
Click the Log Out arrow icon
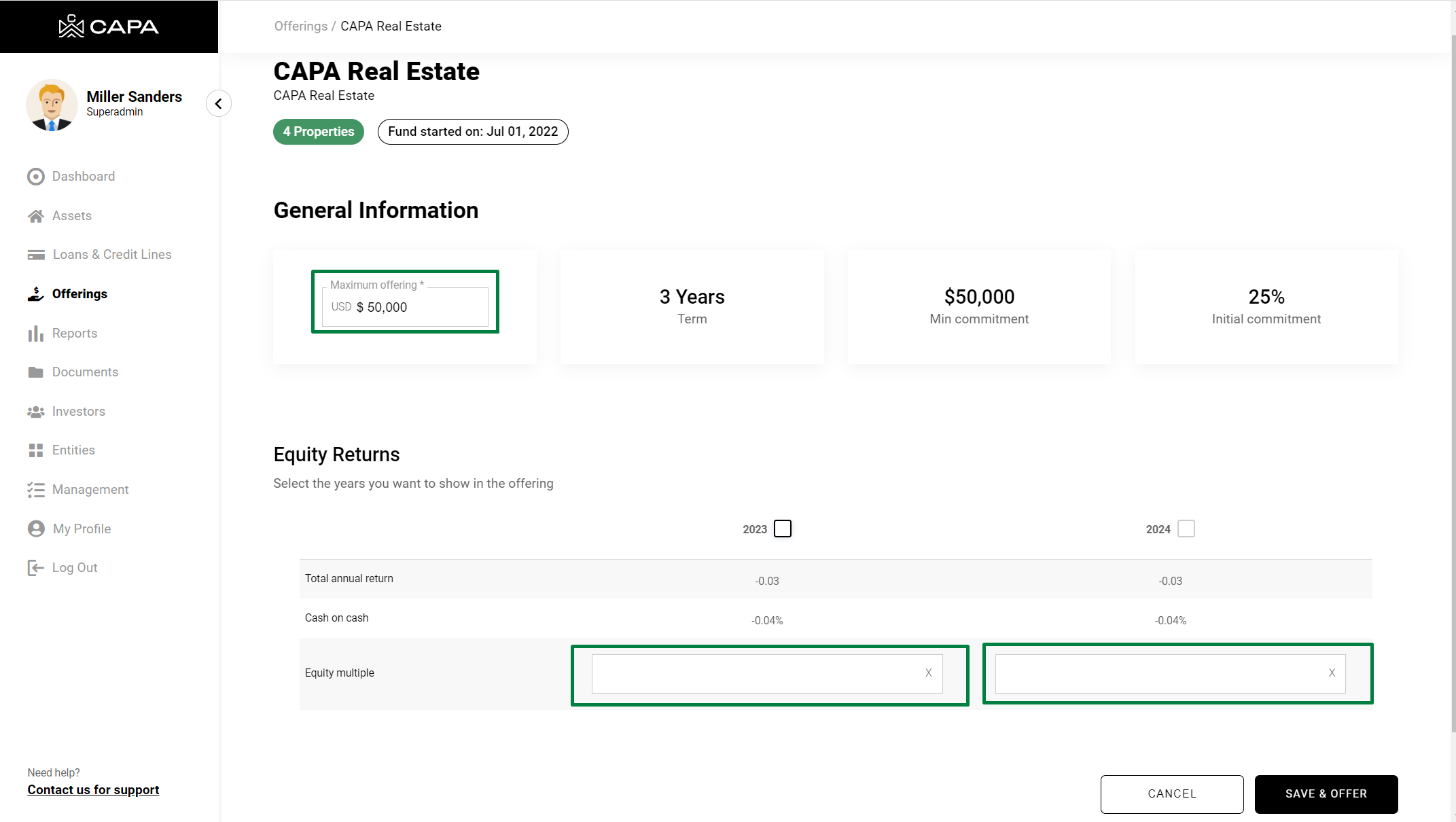(36, 568)
